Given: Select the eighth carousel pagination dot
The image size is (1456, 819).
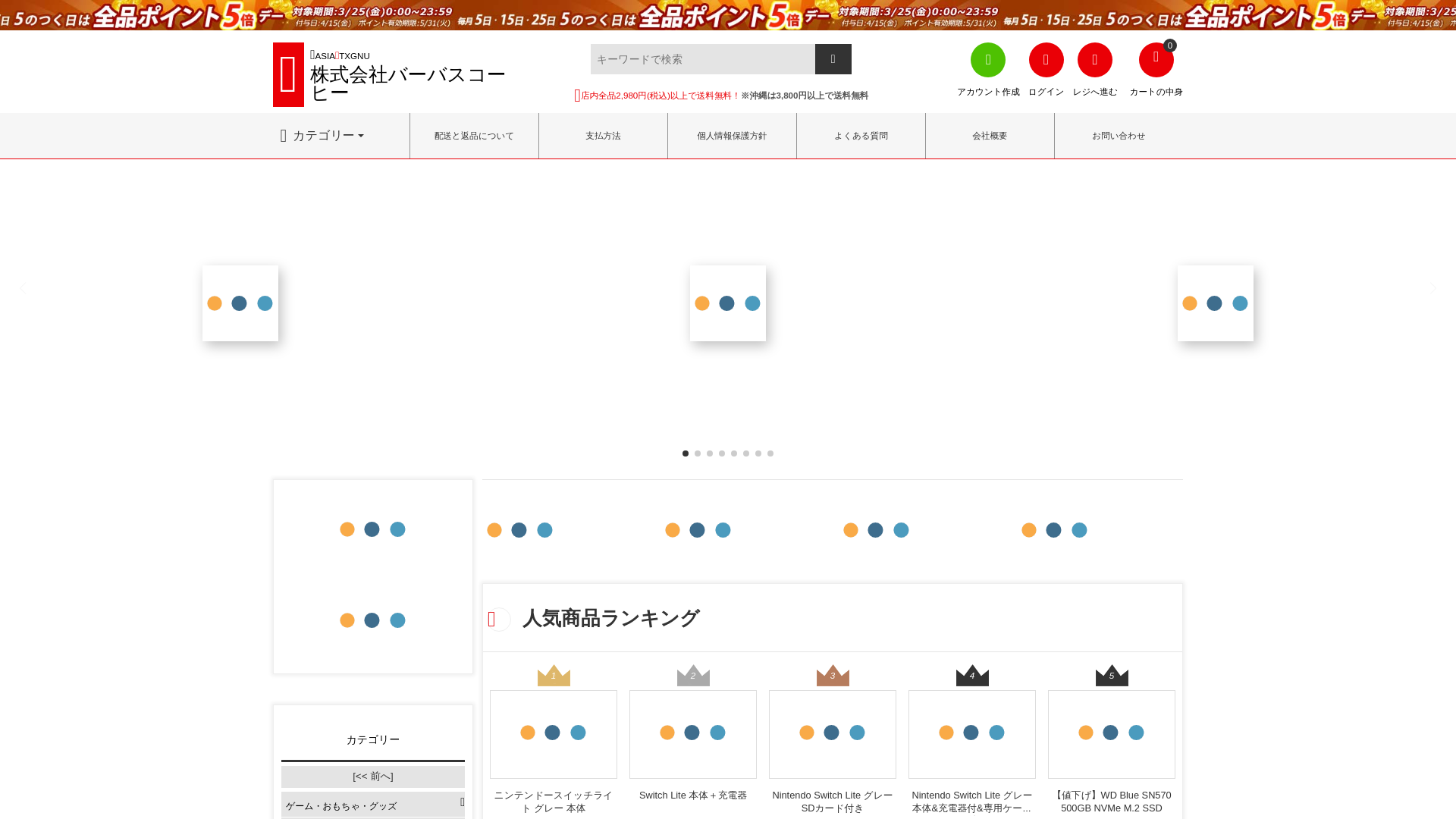Looking at the screenshot, I should [770, 453].
